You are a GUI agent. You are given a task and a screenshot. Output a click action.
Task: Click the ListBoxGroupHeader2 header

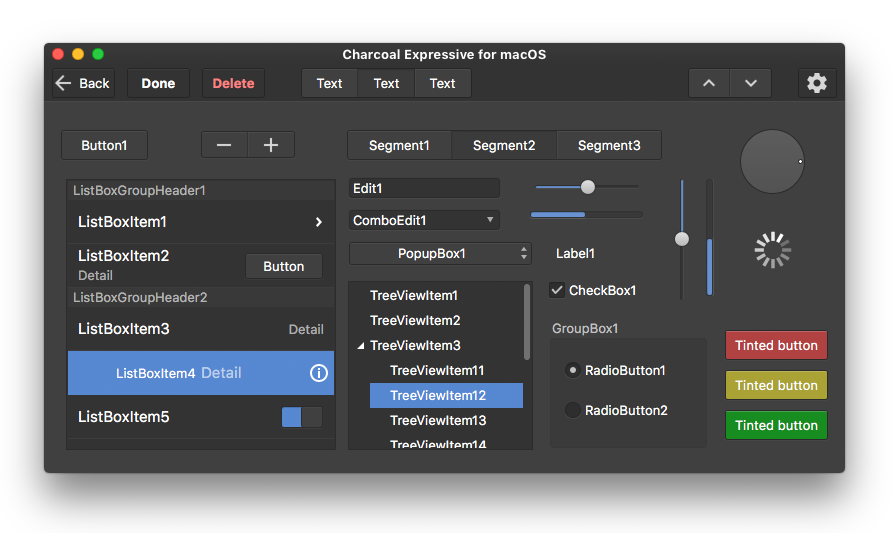(200, 297)
